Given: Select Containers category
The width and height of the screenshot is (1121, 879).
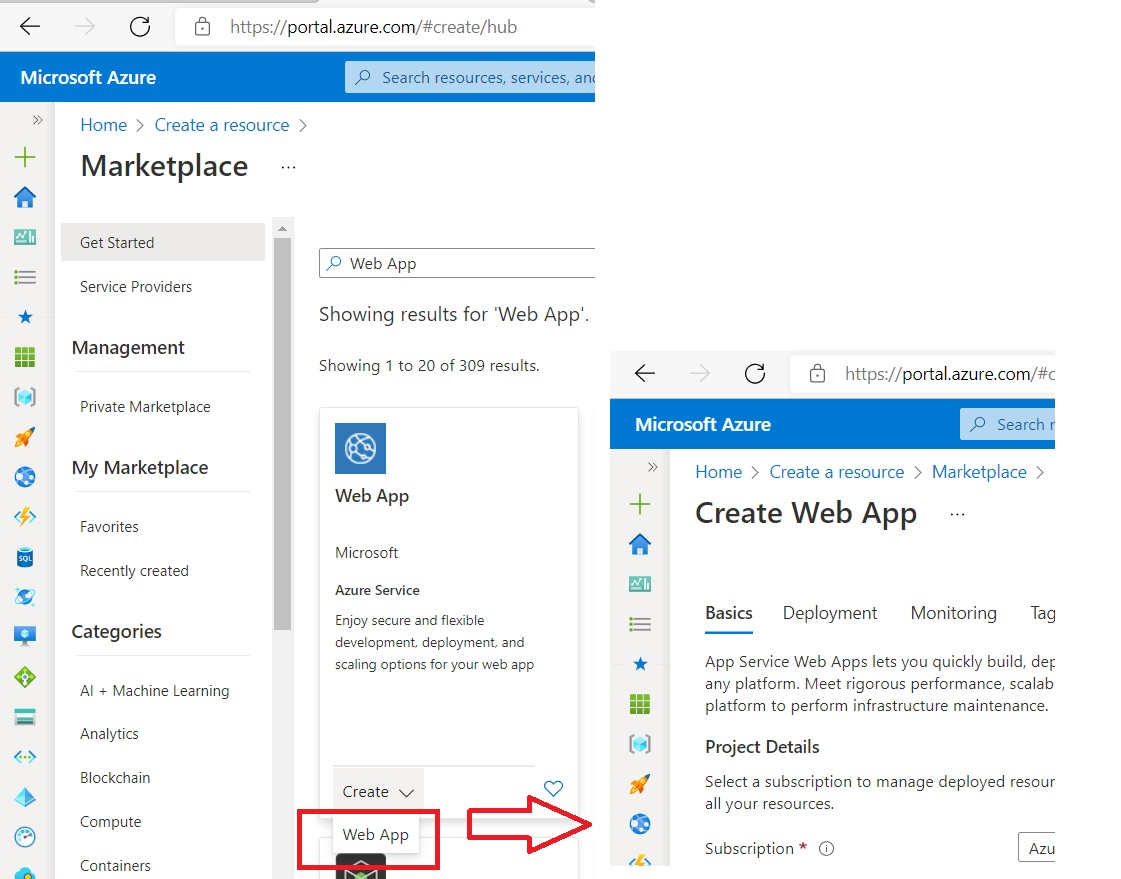Looking at the screenshot, I should tap(115, 865).
